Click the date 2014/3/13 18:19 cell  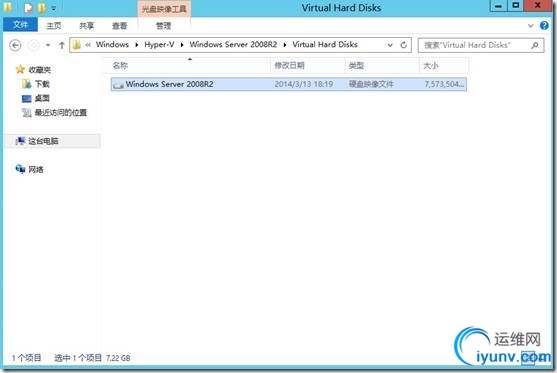[x=304, y=84]
